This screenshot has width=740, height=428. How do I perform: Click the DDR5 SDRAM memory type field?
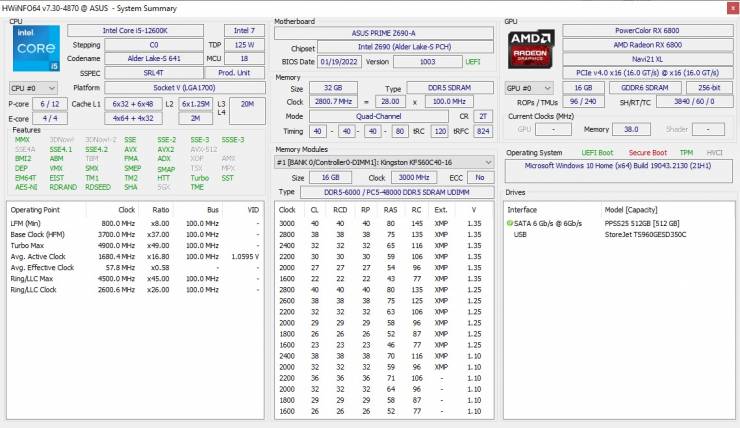[x=450, y=88]
